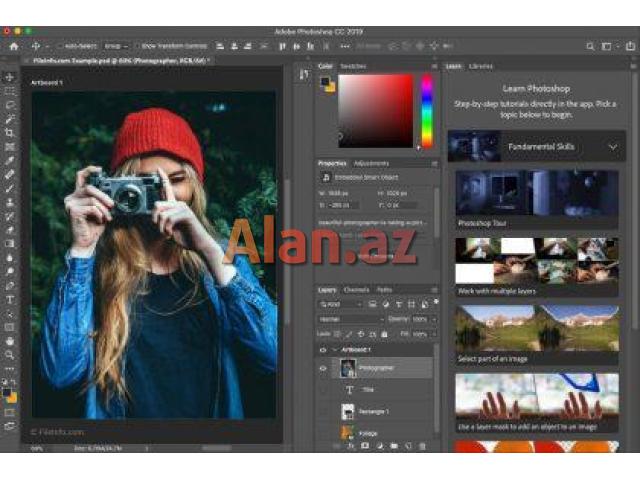Select the Crop tool
The width and height of the screenshot is (640, 480).
click(x=10, y=132)
